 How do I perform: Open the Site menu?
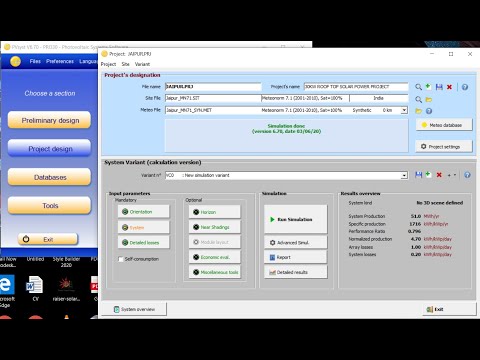[125, 64]
